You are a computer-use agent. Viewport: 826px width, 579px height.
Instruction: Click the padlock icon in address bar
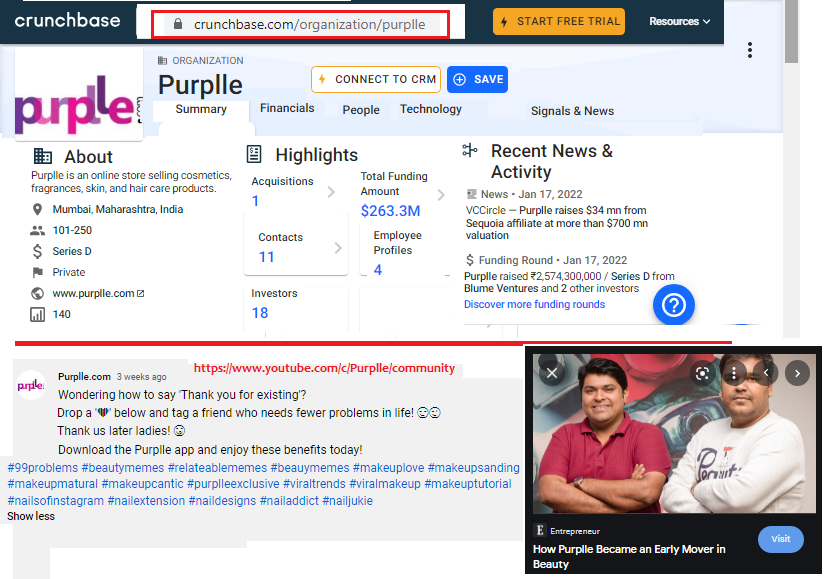pyautogui.click(x=178, y=24)
